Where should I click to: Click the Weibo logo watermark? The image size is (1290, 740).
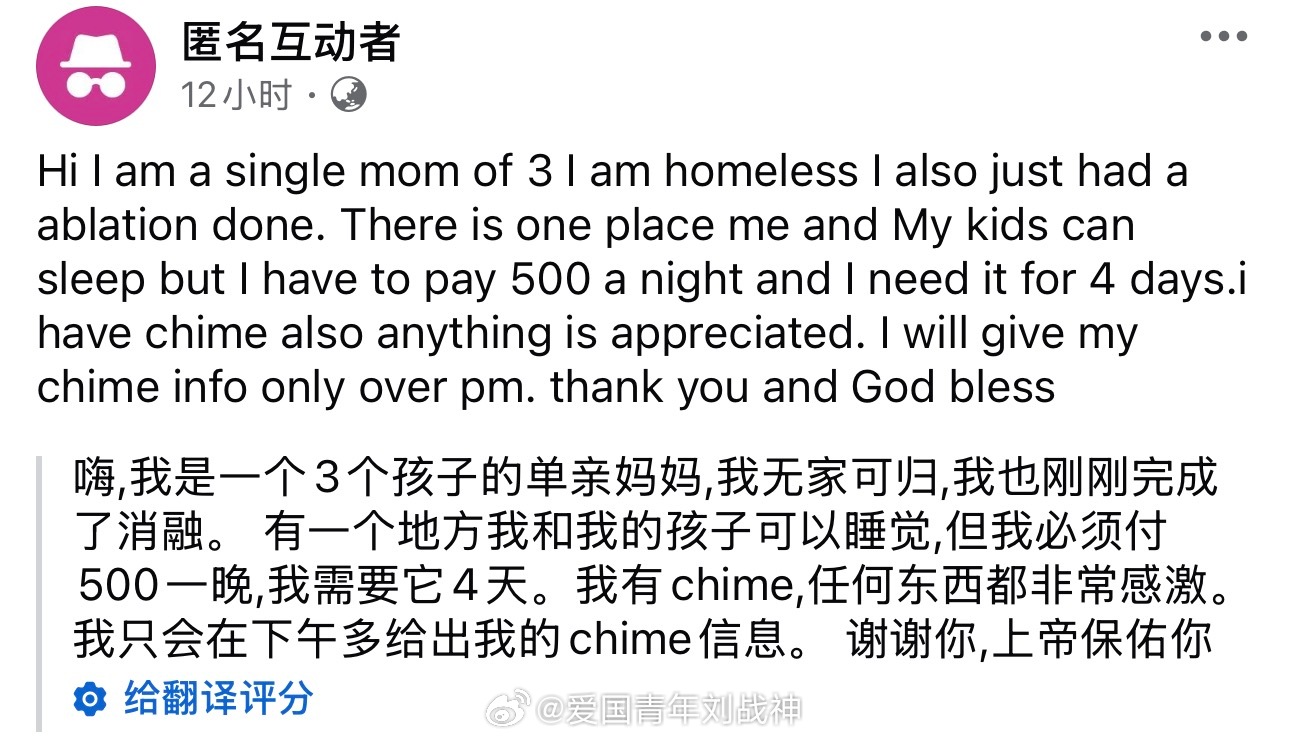coord(509,710)
